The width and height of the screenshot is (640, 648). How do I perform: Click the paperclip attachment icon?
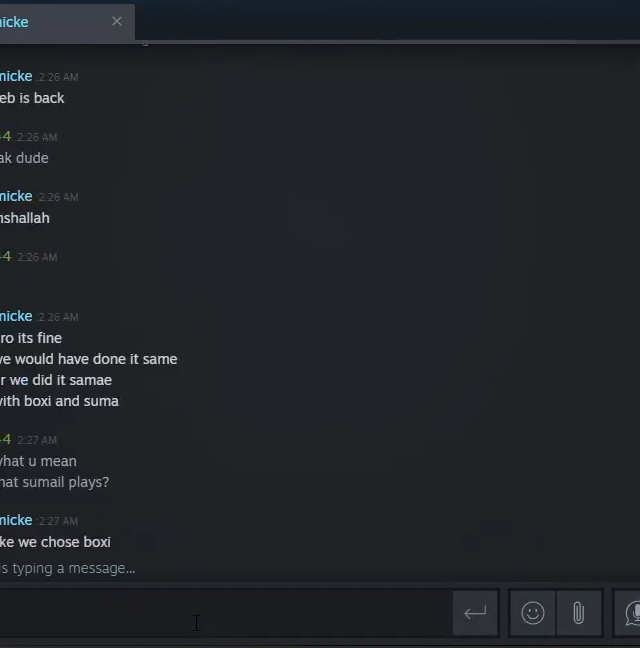[x=578, y=613]
